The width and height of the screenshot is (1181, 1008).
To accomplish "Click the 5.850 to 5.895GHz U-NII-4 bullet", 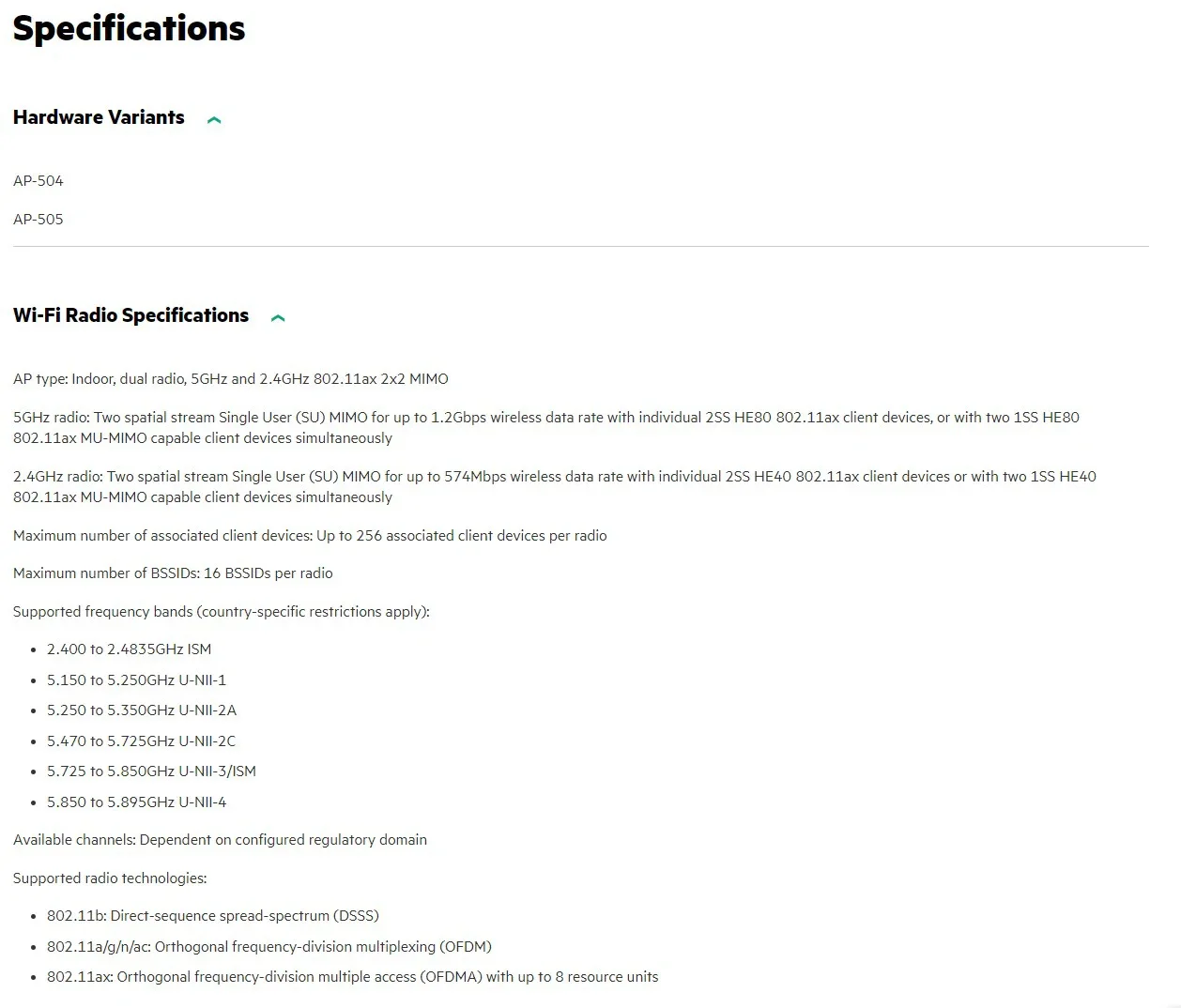I will (137, 802).
